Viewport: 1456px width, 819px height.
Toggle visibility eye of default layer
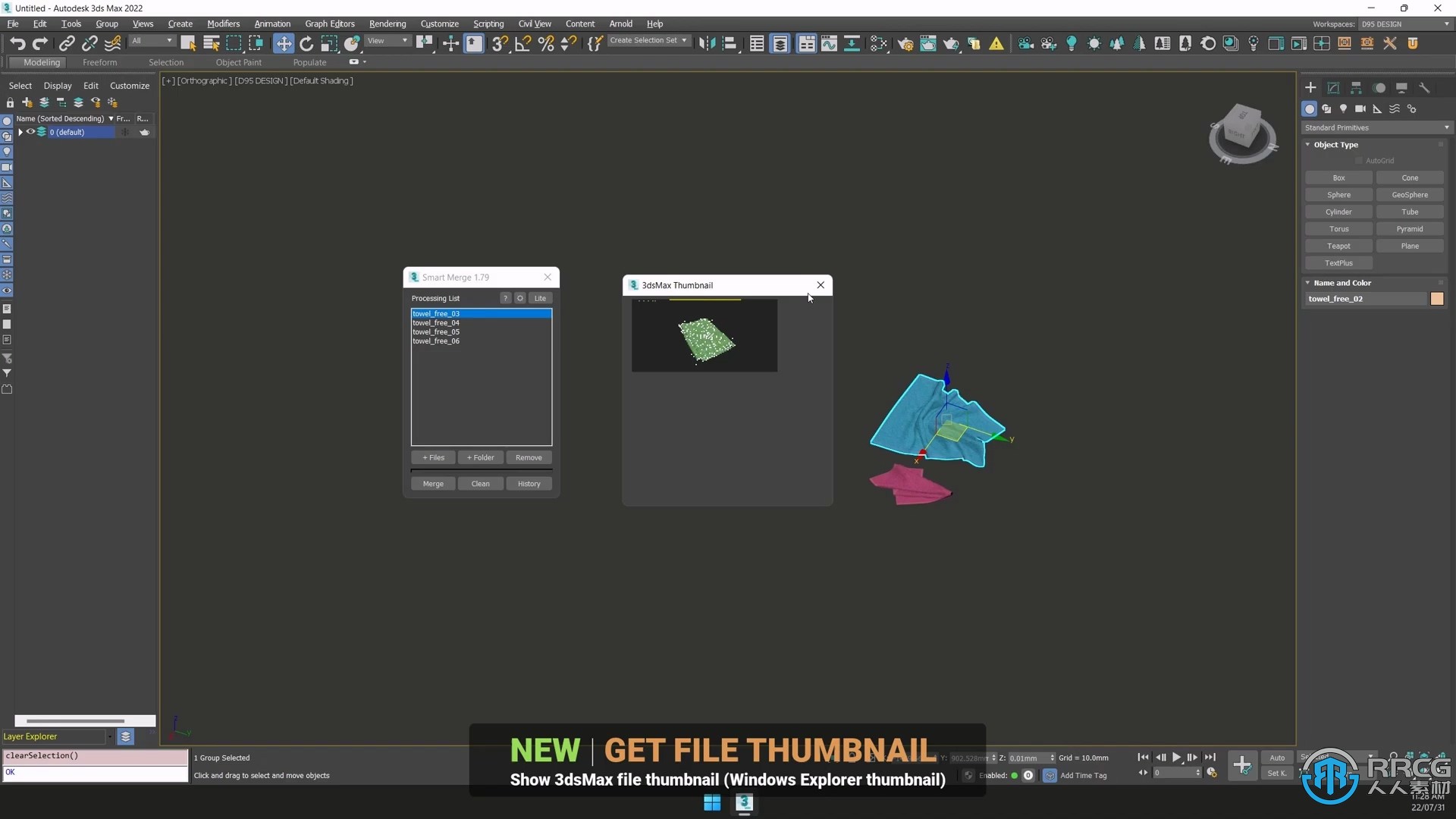coord(31,132)
